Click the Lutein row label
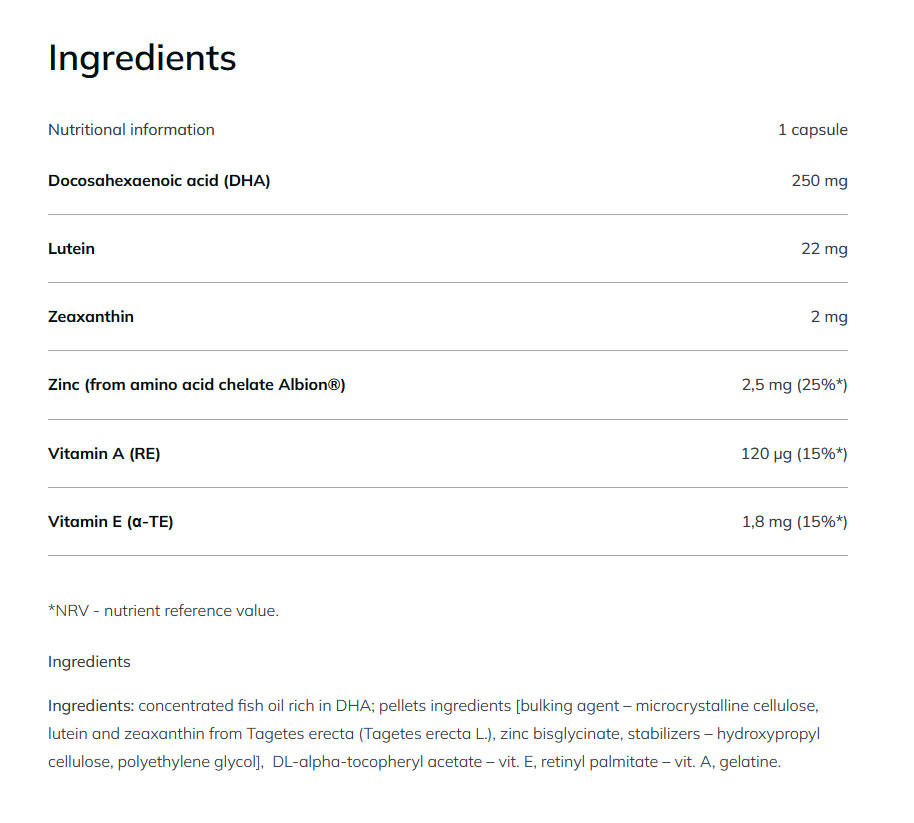Screen dimensions: 914x823 [x=72, y=249]
